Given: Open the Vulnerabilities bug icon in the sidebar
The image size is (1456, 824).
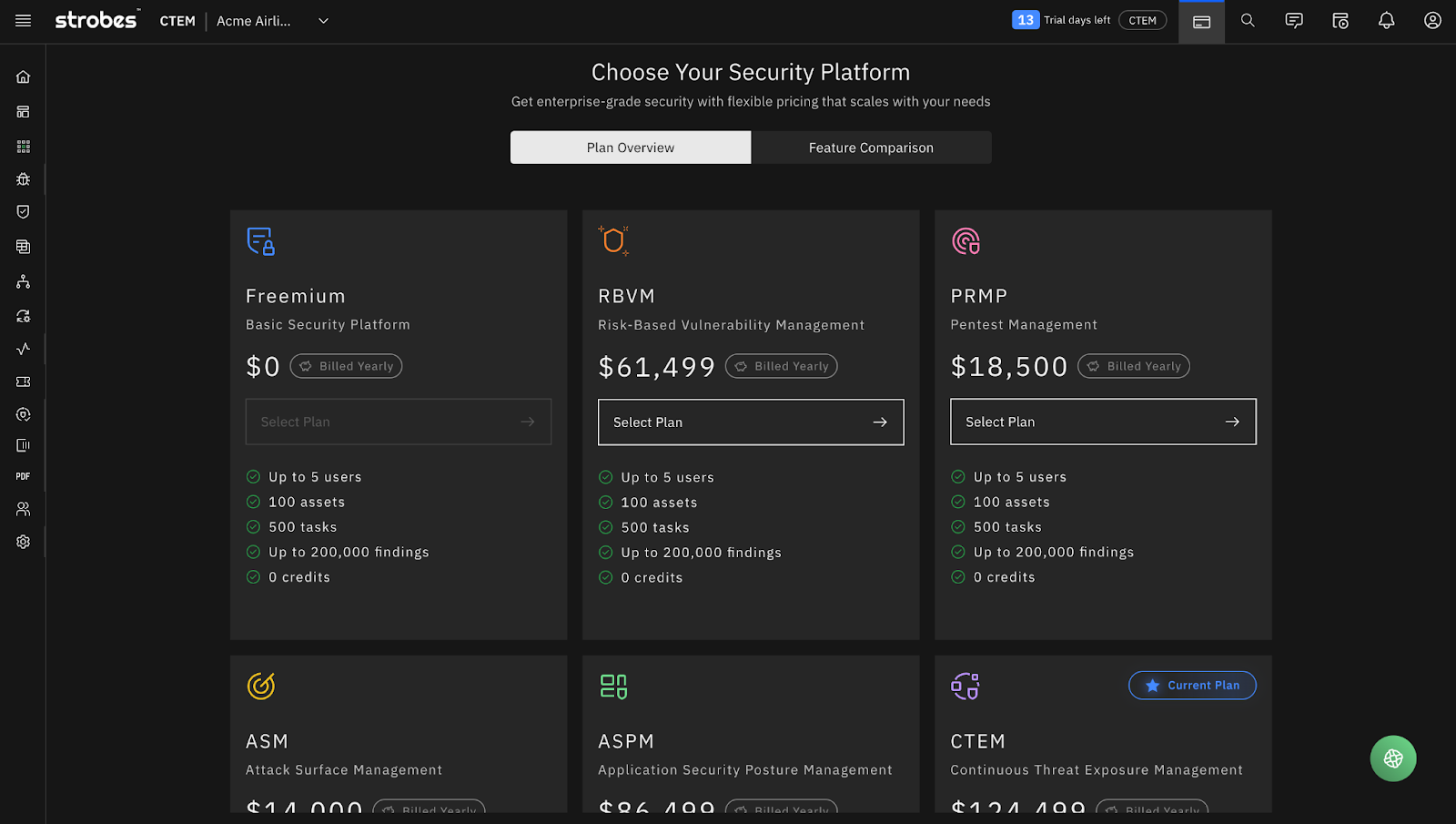Looking at the screenshot, I should click(23, 179).
